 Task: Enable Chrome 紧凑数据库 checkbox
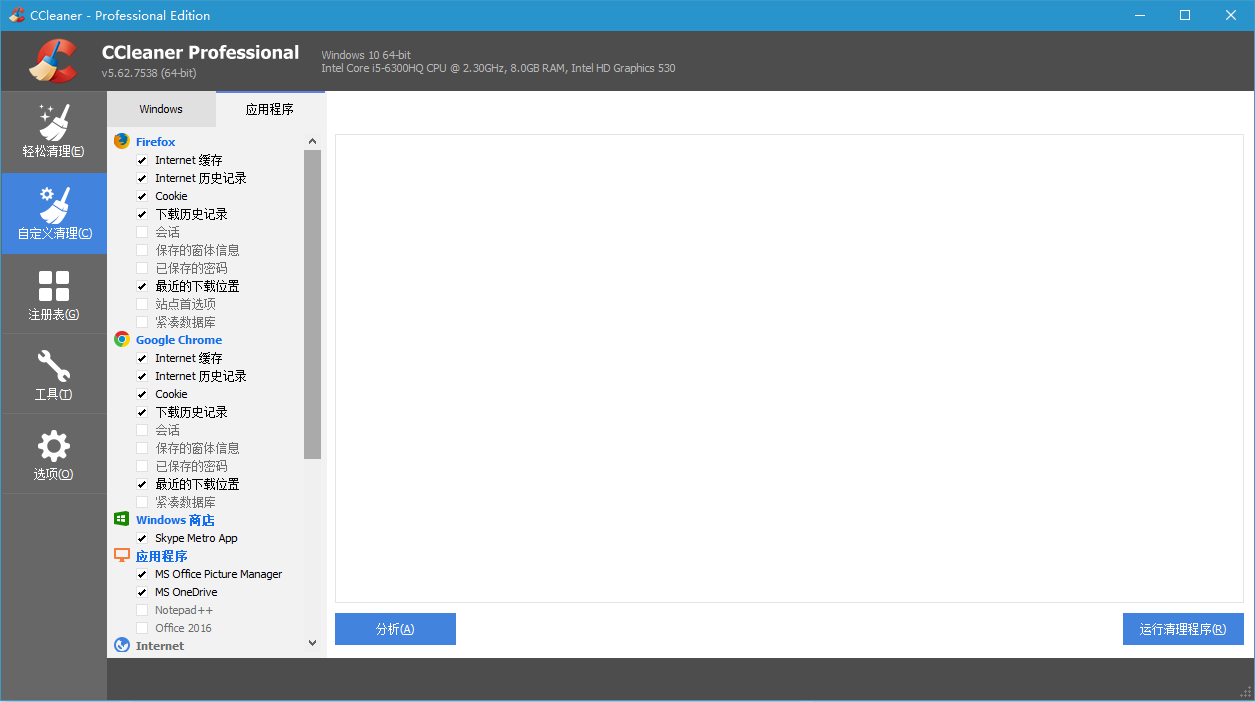click(142, 502)
